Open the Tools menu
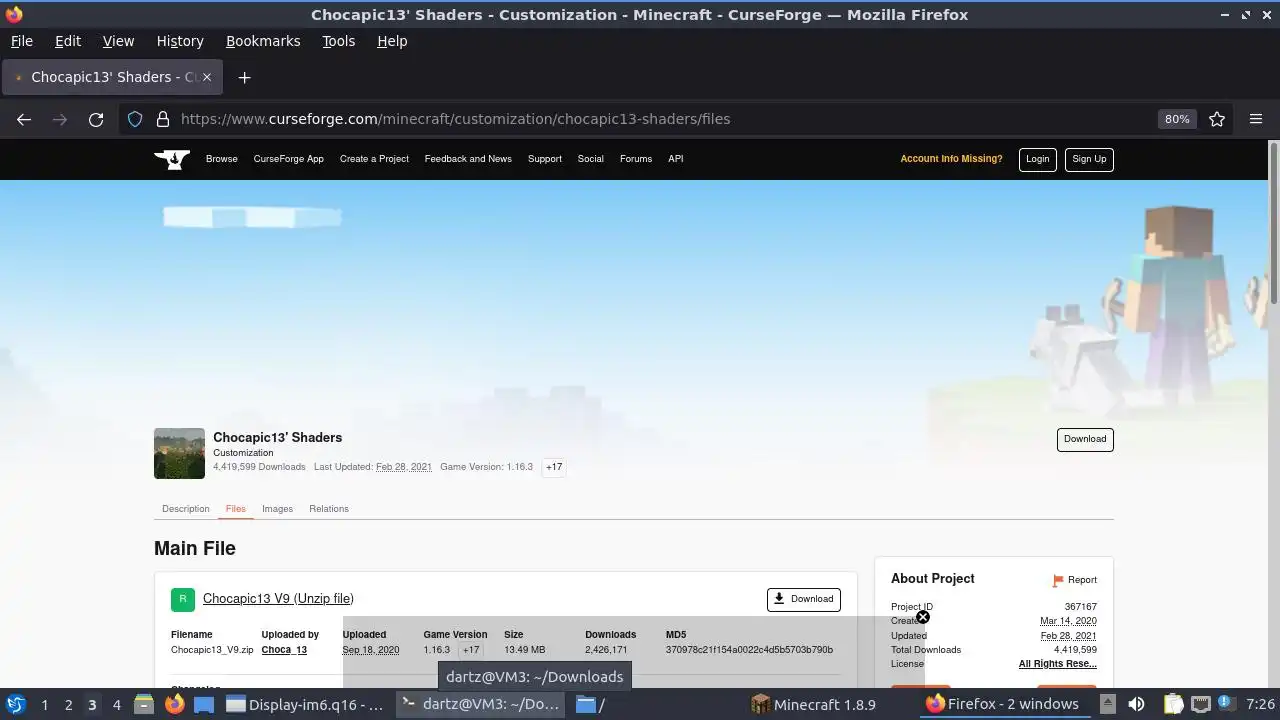Screen dimensions: 1280x720 338,41
